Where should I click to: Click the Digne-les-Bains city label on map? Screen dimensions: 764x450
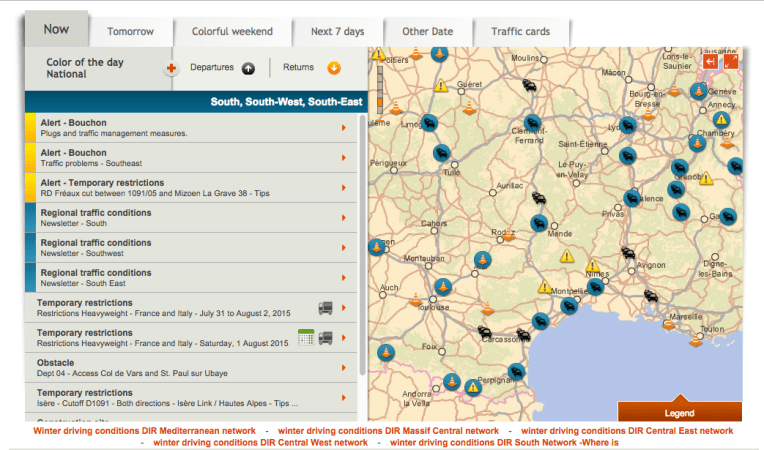715,268
